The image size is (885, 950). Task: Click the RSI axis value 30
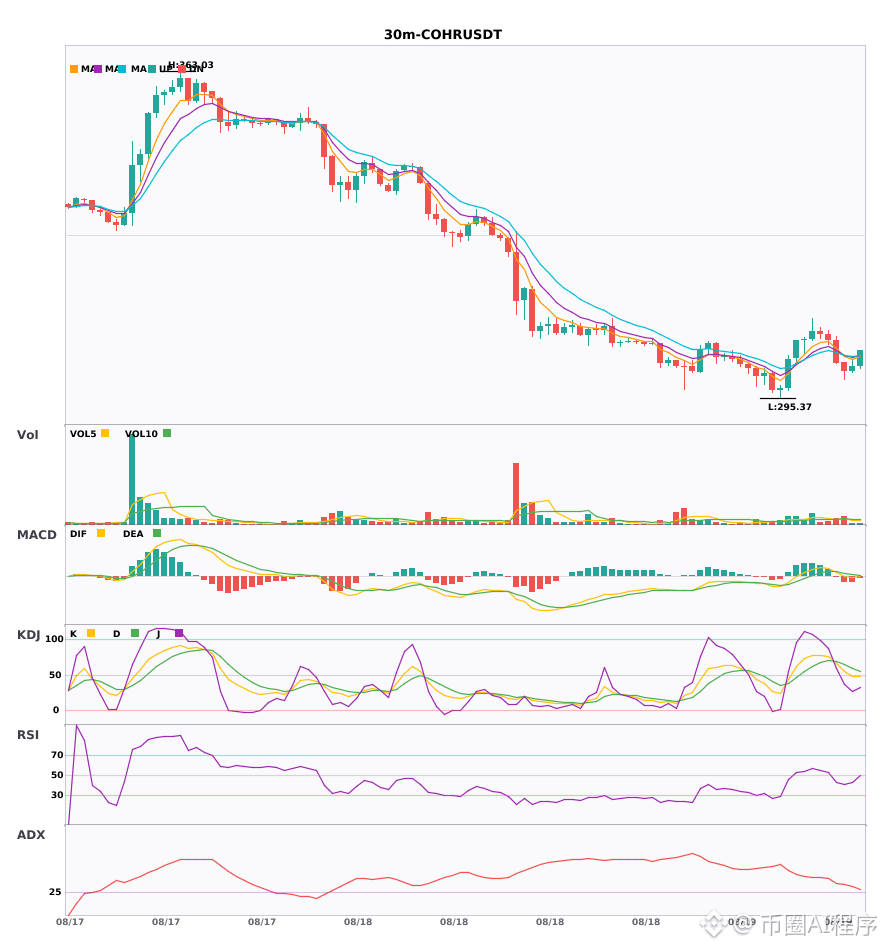(x=57, y=794)
